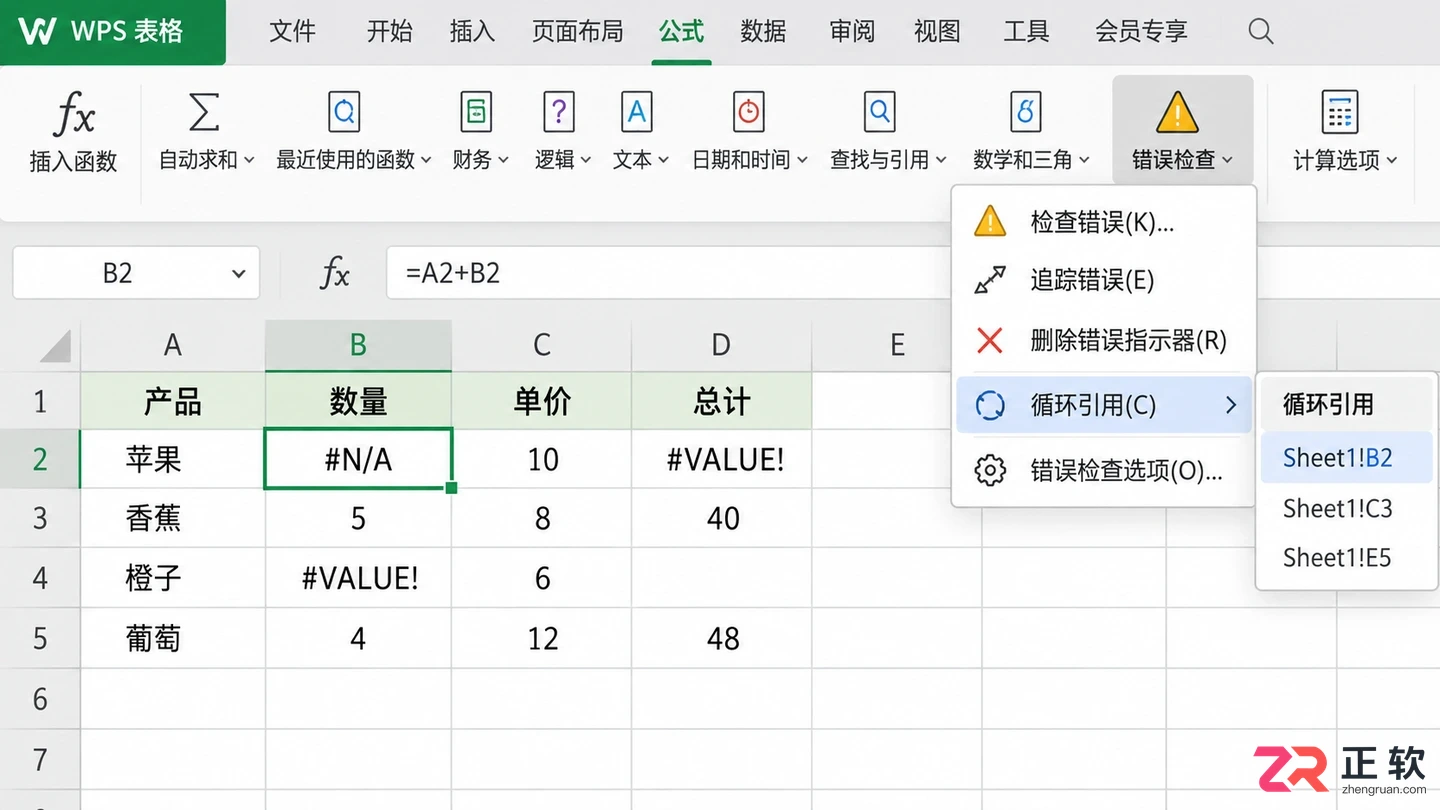This screenshot has height=810, width=1440.
Task: Click the 逻辑 logical functions icon
Action: click(558, 112)
